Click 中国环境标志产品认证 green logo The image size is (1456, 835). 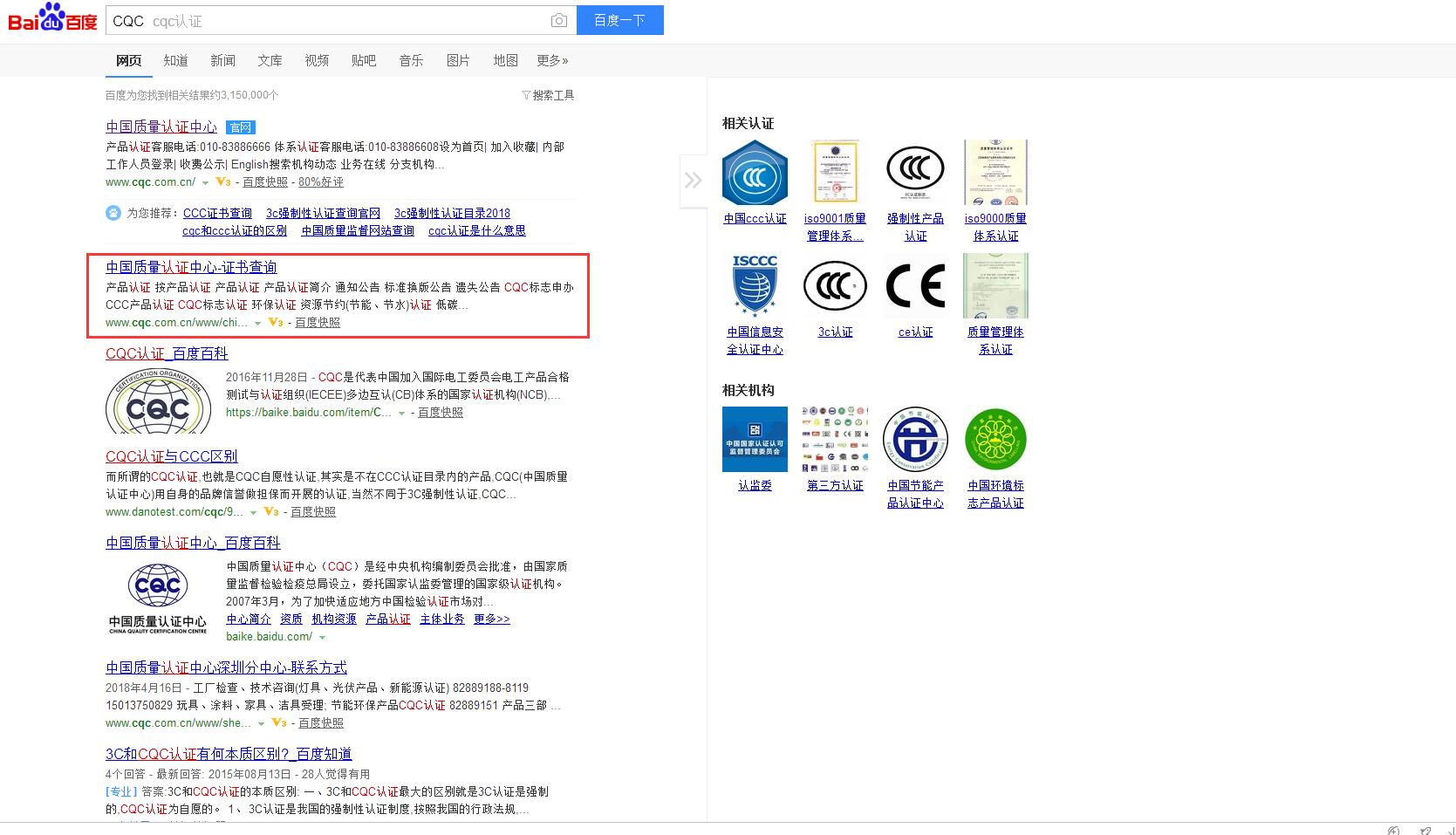995,440
